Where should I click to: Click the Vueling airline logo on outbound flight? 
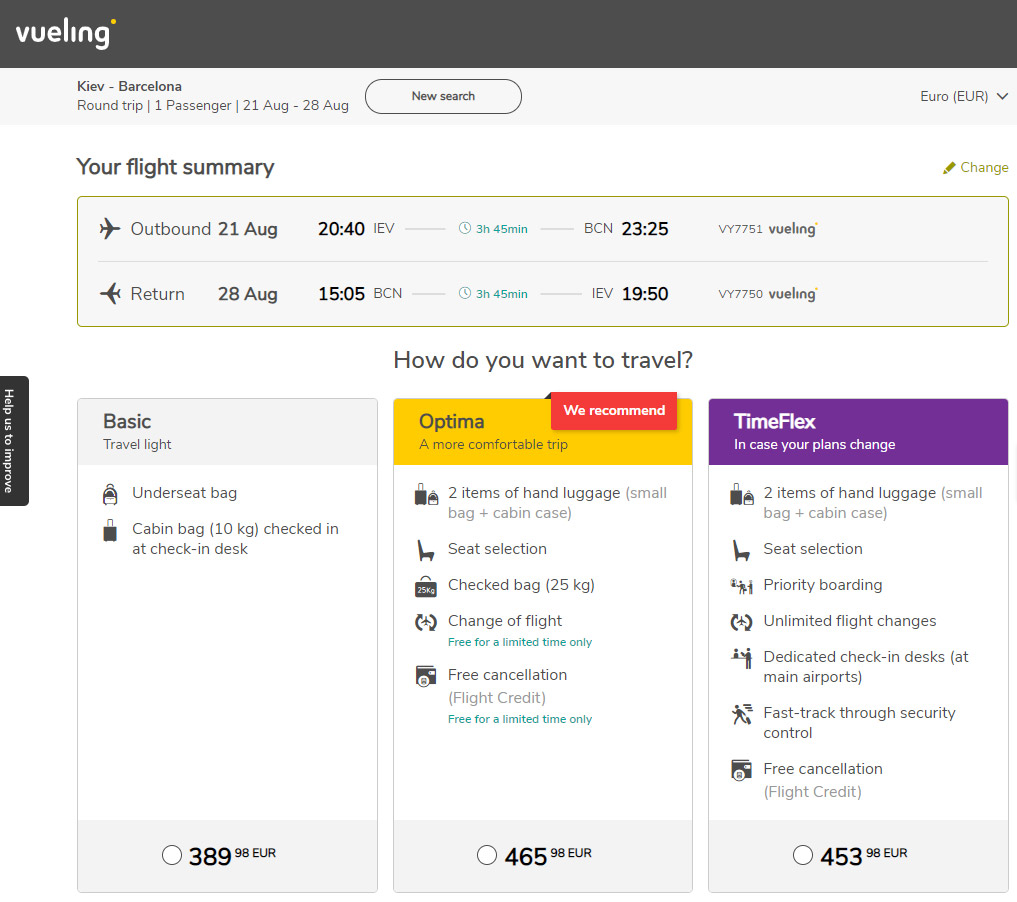point(793,229)
